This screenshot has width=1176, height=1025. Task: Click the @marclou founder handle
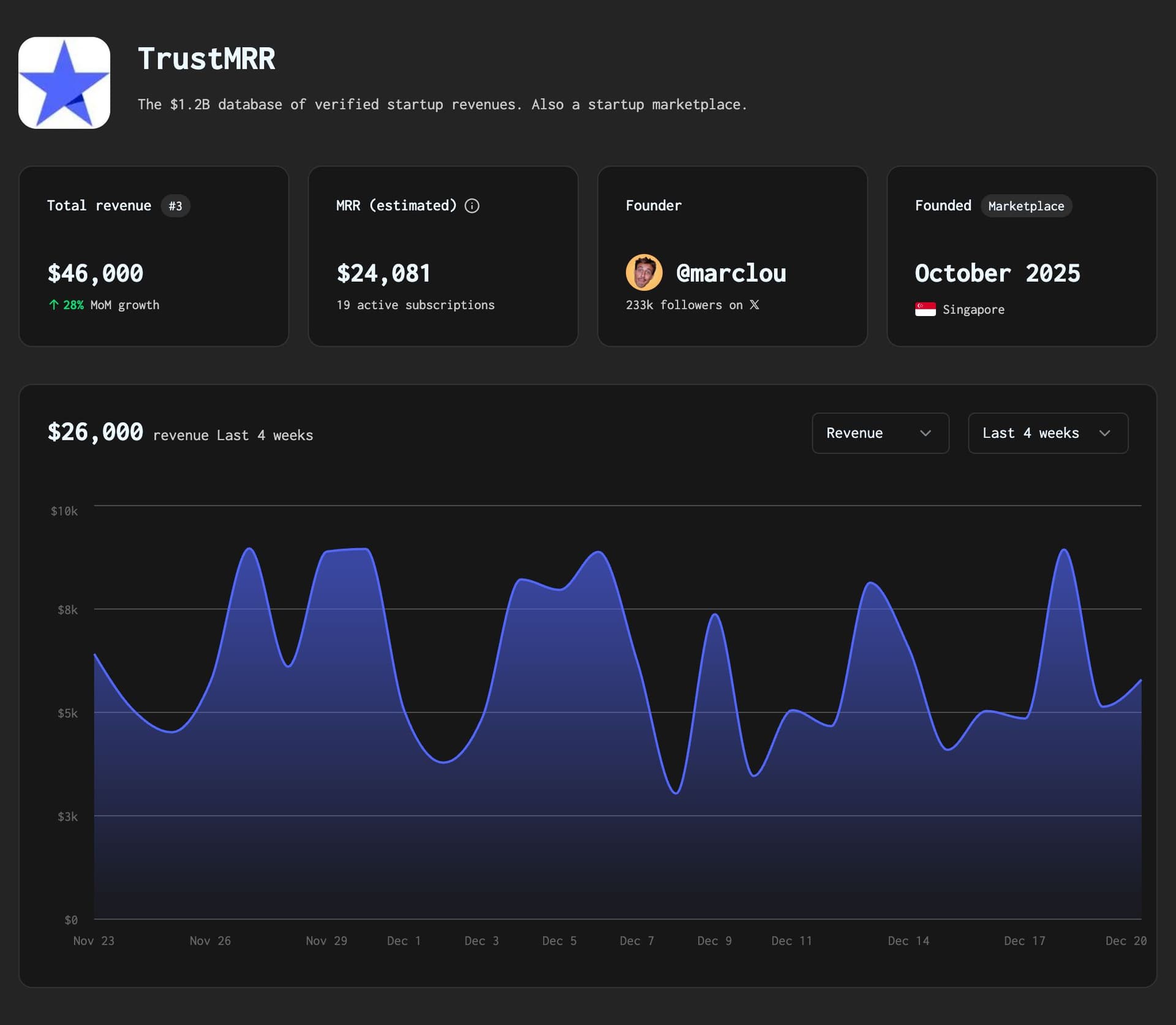pos(731,273)
